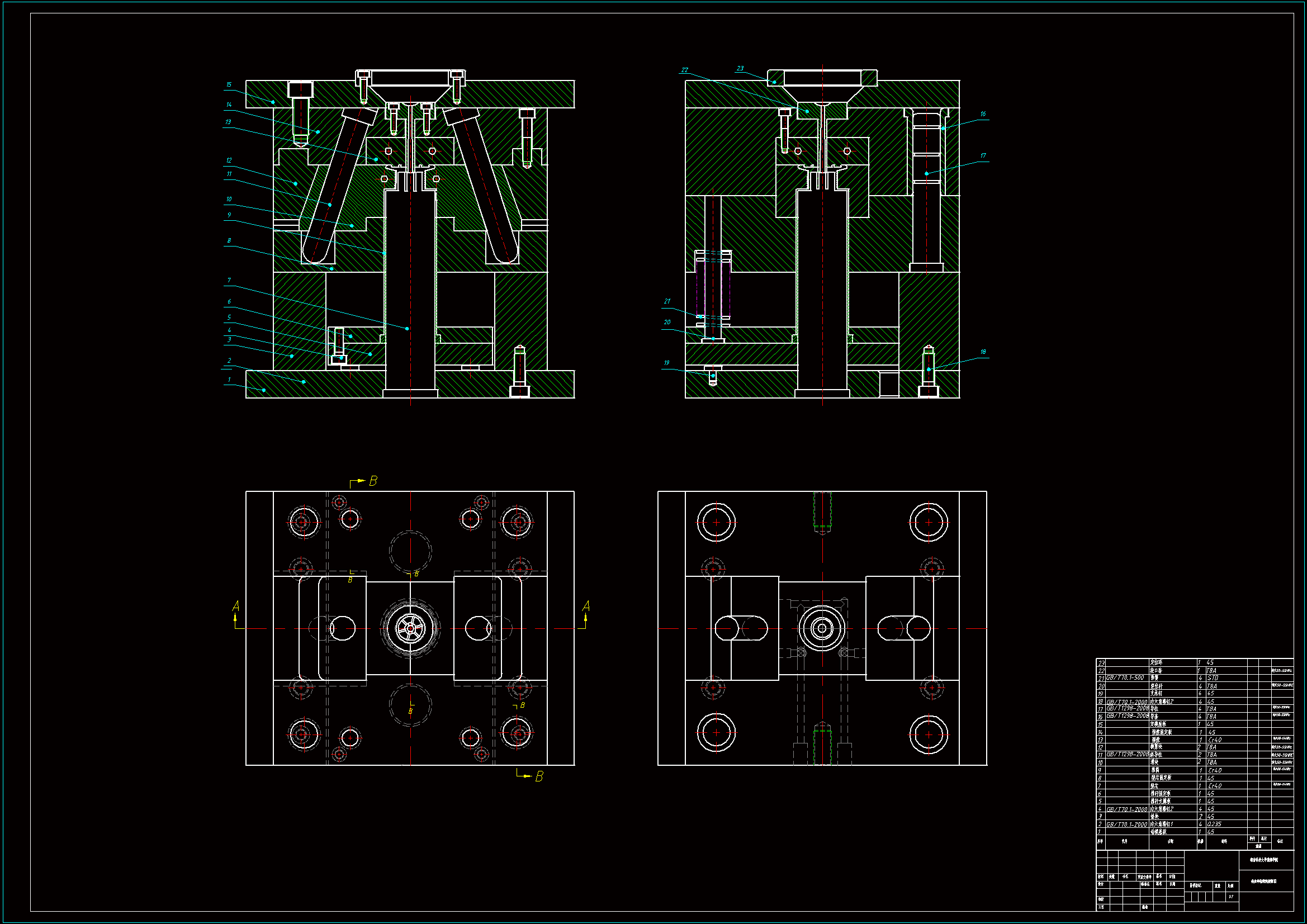Click part callout number 12 label
Viewport: 1307px width, 924px height.
(x=229, y=160)
